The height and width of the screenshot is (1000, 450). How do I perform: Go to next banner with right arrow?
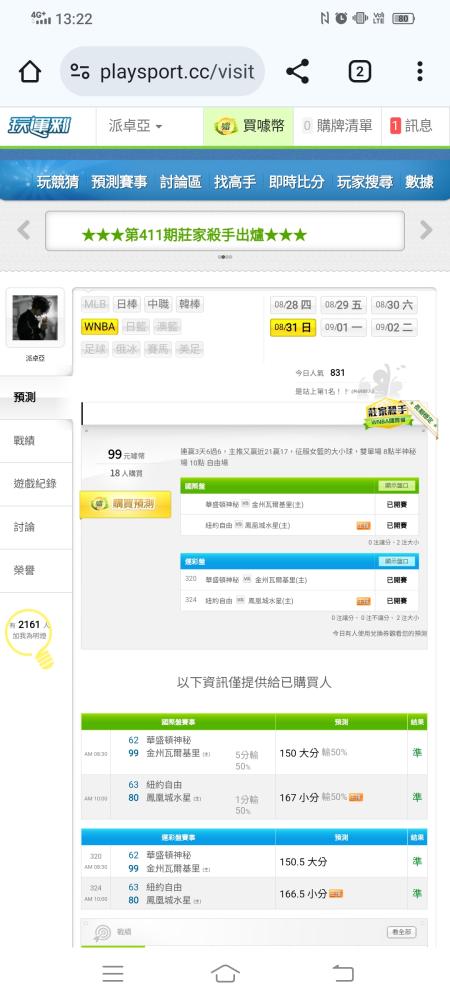point(426,230)
